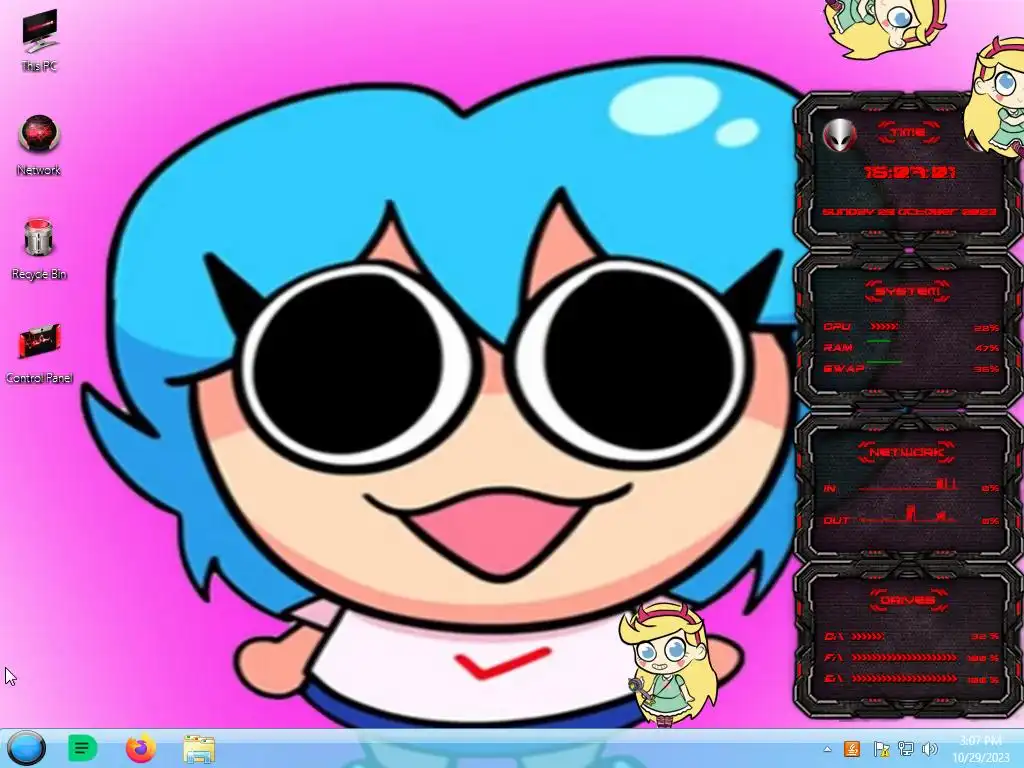The image size is (1024, 768).
Task: Click the SWAP 36% value
Action: tap(986, 369)
